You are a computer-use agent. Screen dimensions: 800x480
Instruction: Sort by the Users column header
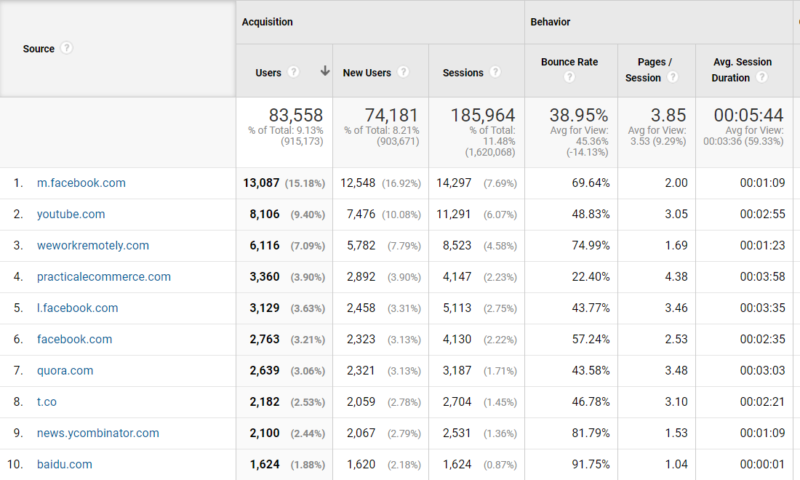[x=268, y=73]
